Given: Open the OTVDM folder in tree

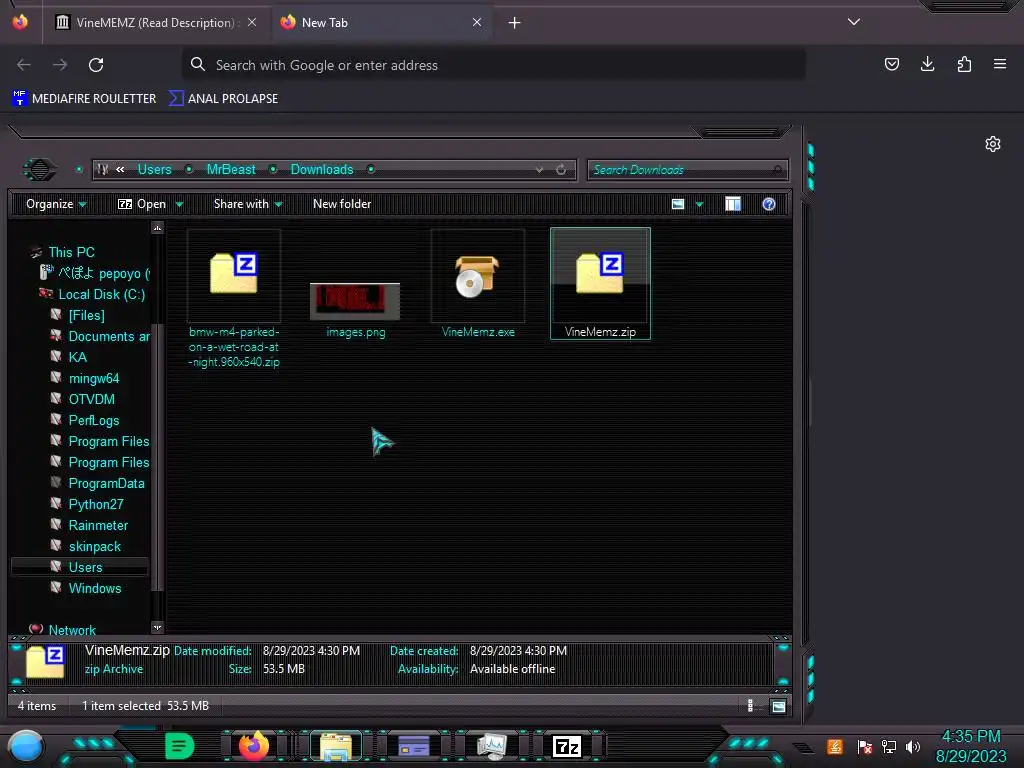Looking at the screenshot, I should point(82,400).
